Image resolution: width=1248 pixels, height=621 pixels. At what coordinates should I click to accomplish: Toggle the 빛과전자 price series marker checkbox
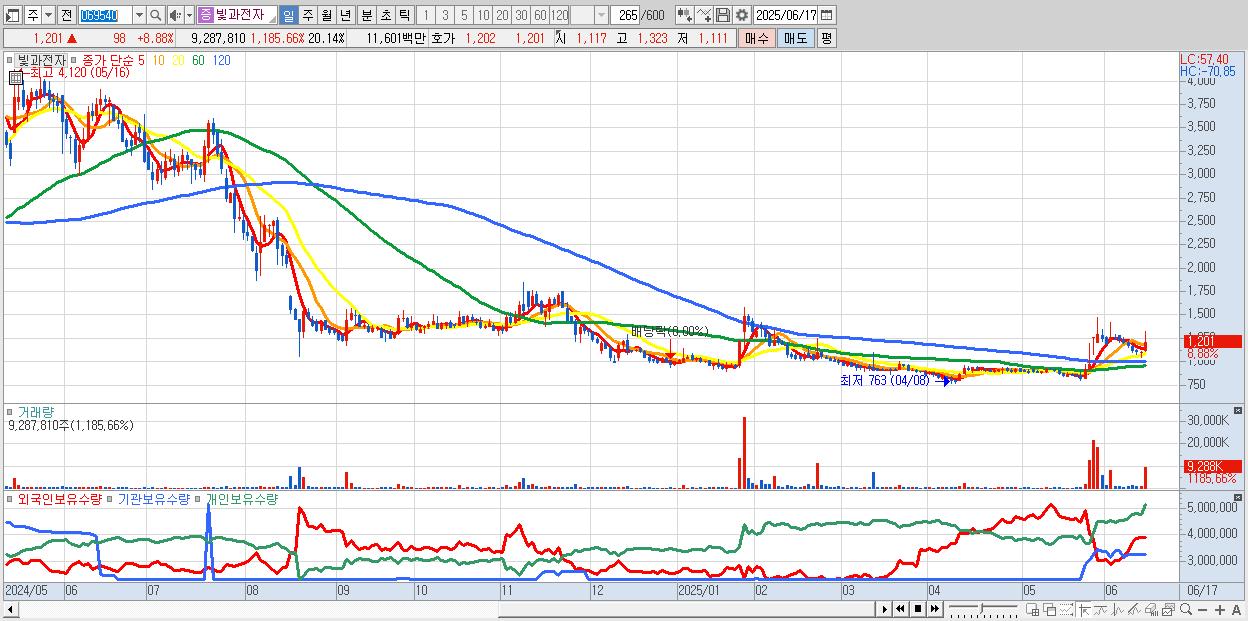pyautogui.click(x=11, y=60)
